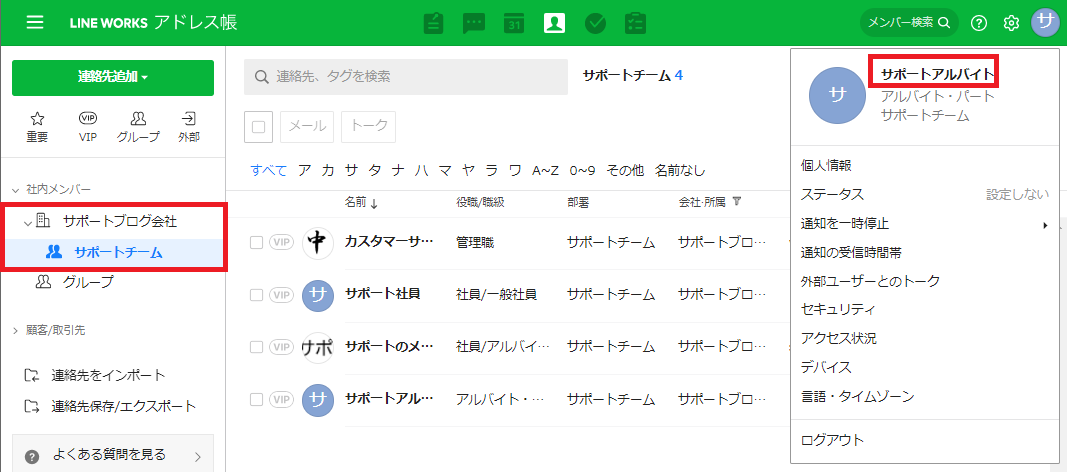Collapse the サポートブログ会社 tree node
The width and height of the screenshot is (1067, 472).
coord(28,221)
